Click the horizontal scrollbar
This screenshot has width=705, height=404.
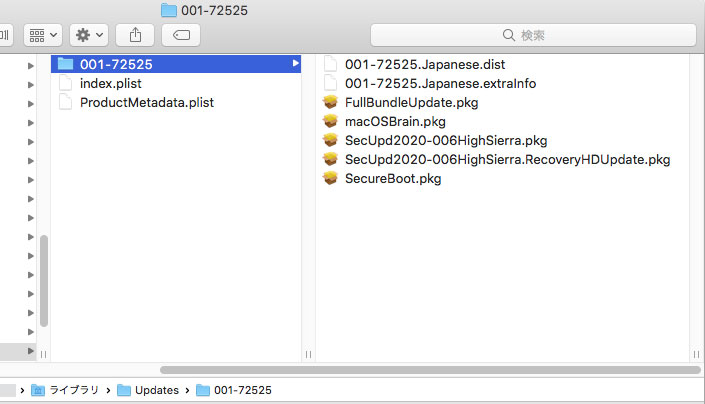click(430, 370)
